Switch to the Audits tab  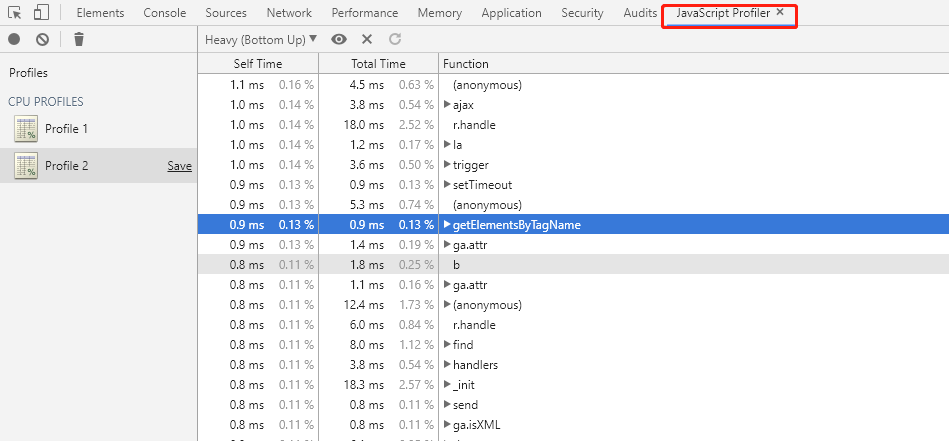point(640,13)
